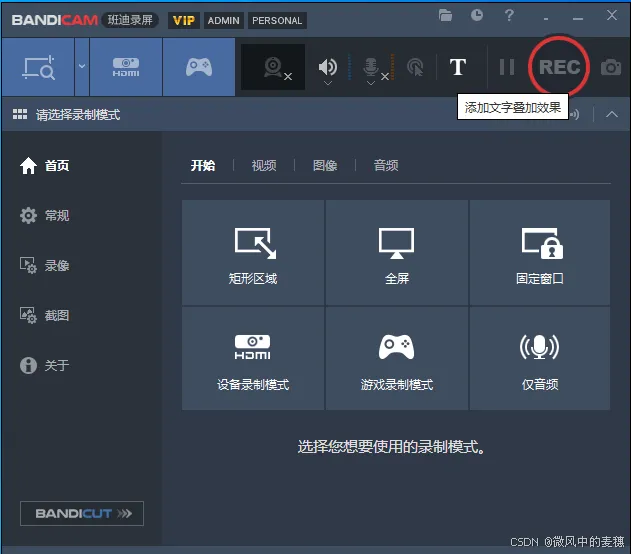Toggle the speaker sound recording
This screenshot has width=631, height=554.
[x=328, y=66]
